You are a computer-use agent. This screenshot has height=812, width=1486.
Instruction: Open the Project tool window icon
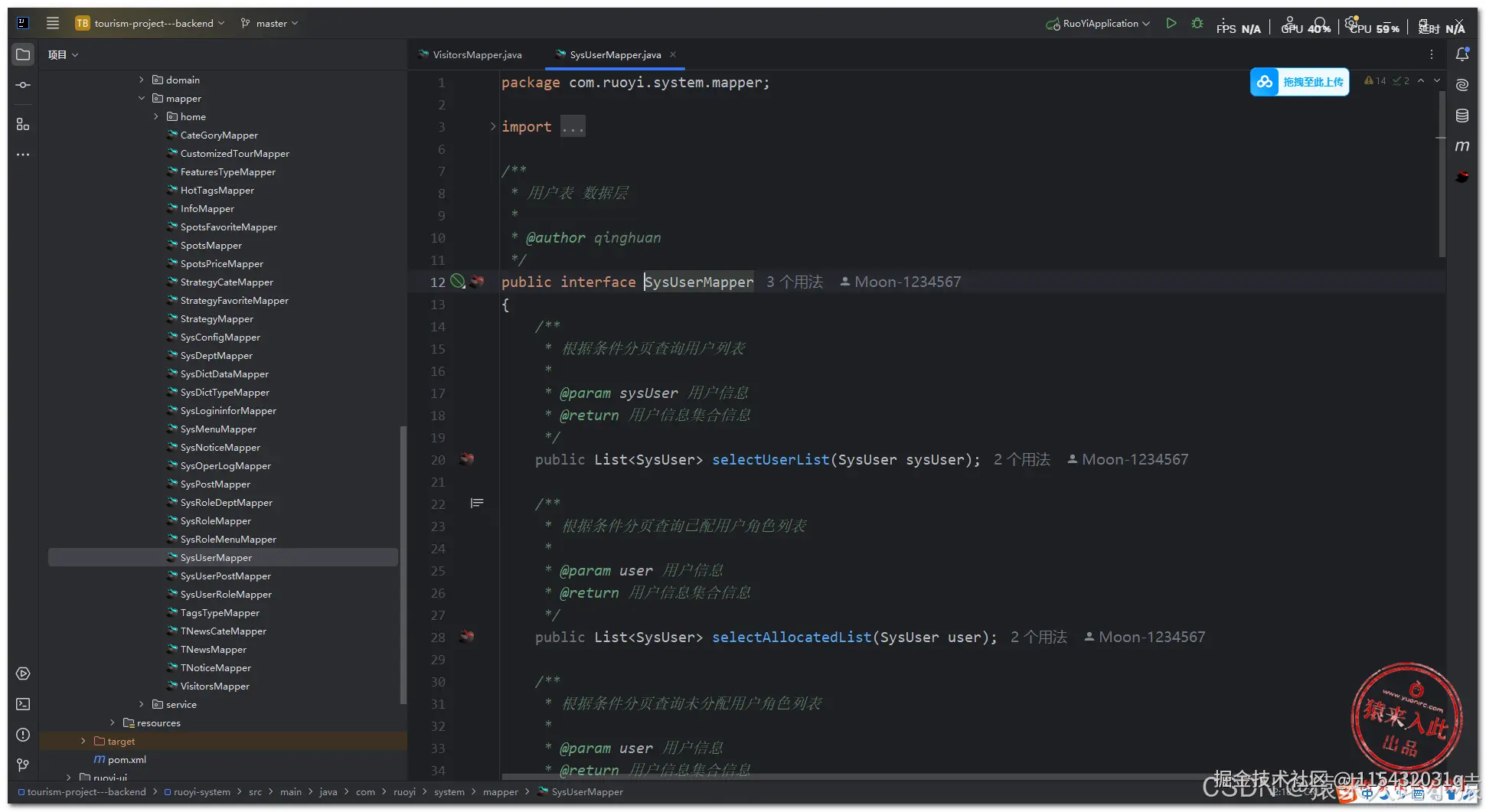coord(23,54)
